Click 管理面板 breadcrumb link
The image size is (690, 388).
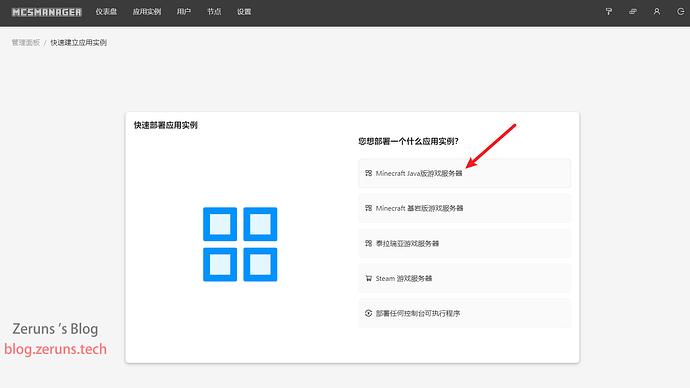(x=26, y=43)
